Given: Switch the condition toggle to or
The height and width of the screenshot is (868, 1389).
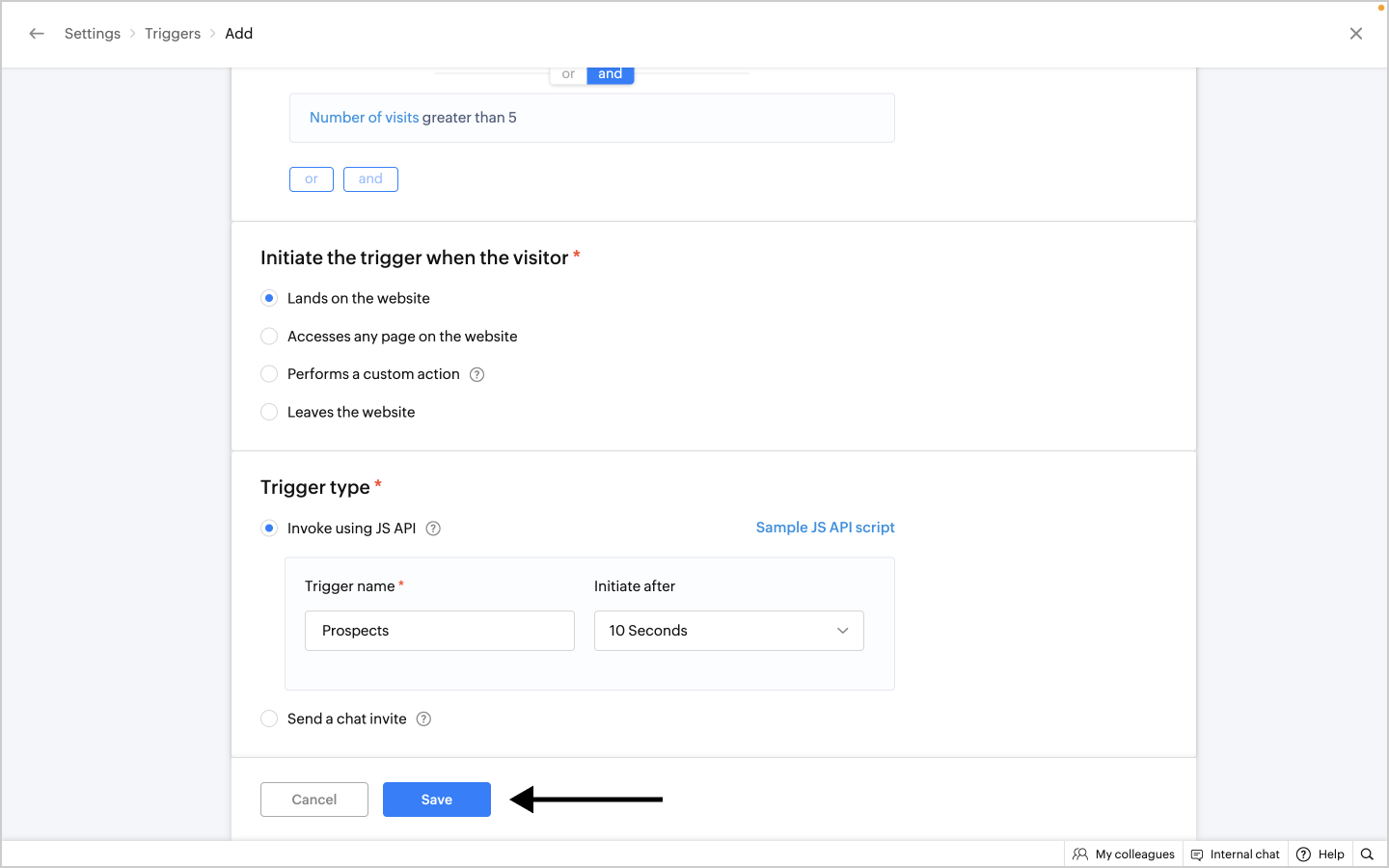Looking at the screenshot, I should tap(568, 74).
